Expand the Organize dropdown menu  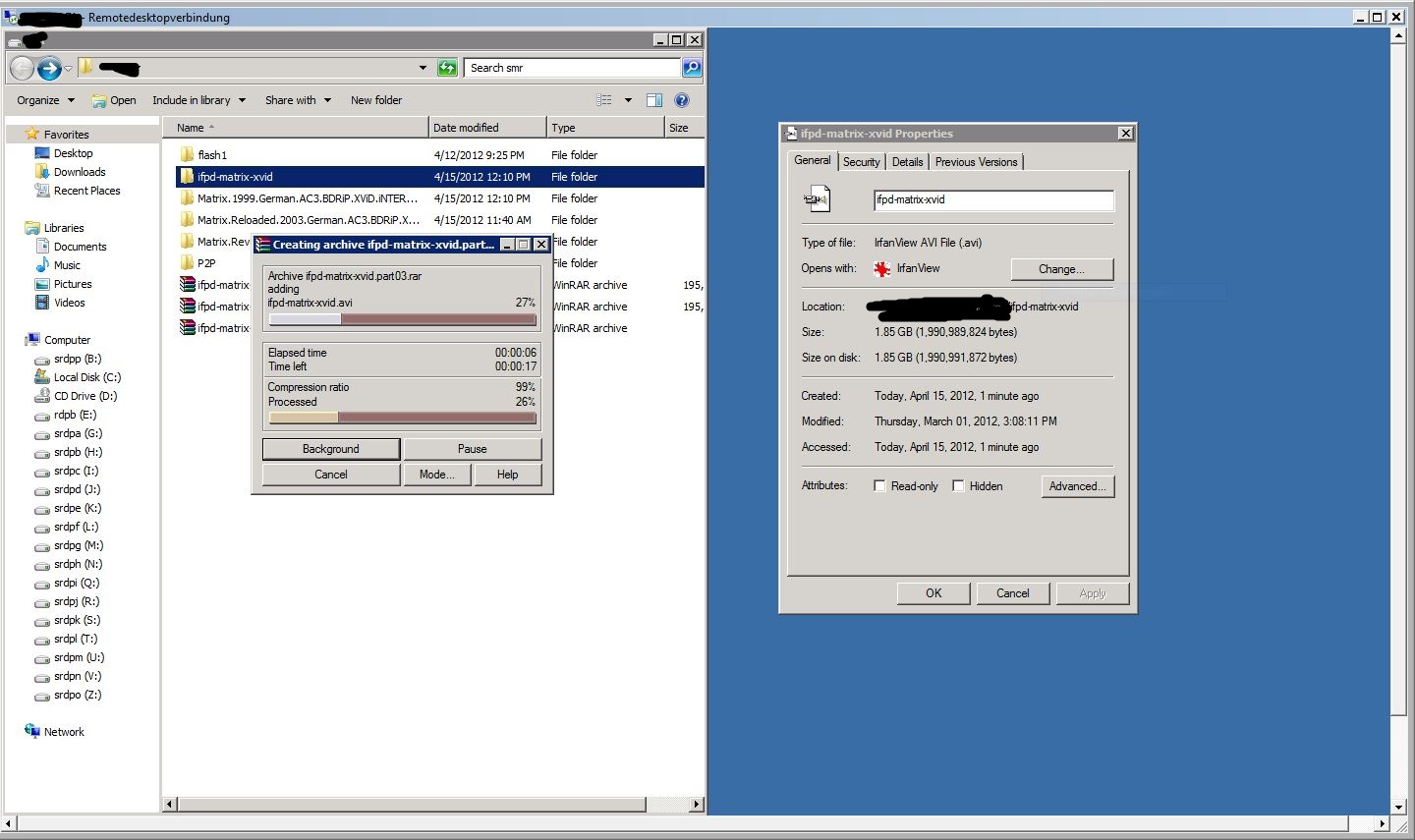(x=45, y=100)
